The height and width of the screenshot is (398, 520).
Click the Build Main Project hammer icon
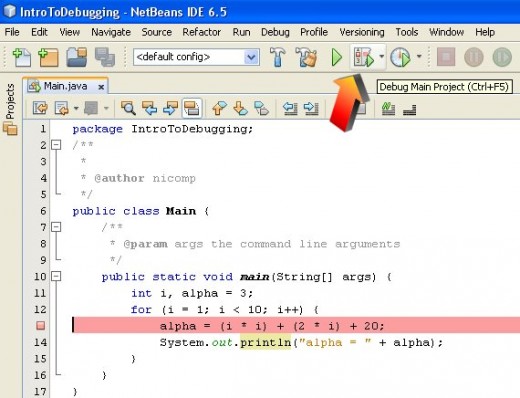click(277, 57)
